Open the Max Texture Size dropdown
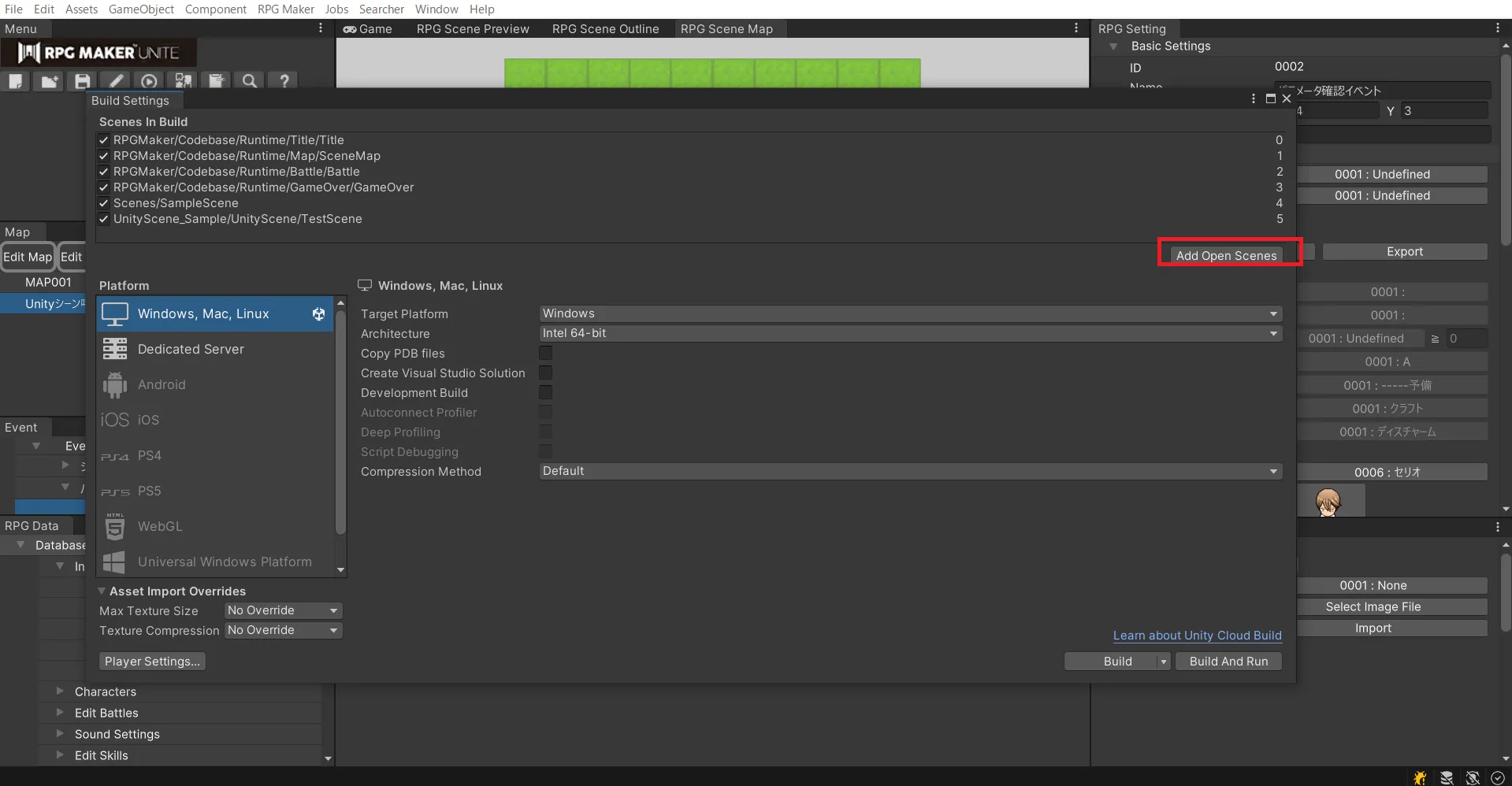Viewport: 1512px width, 786px height. 283,610
